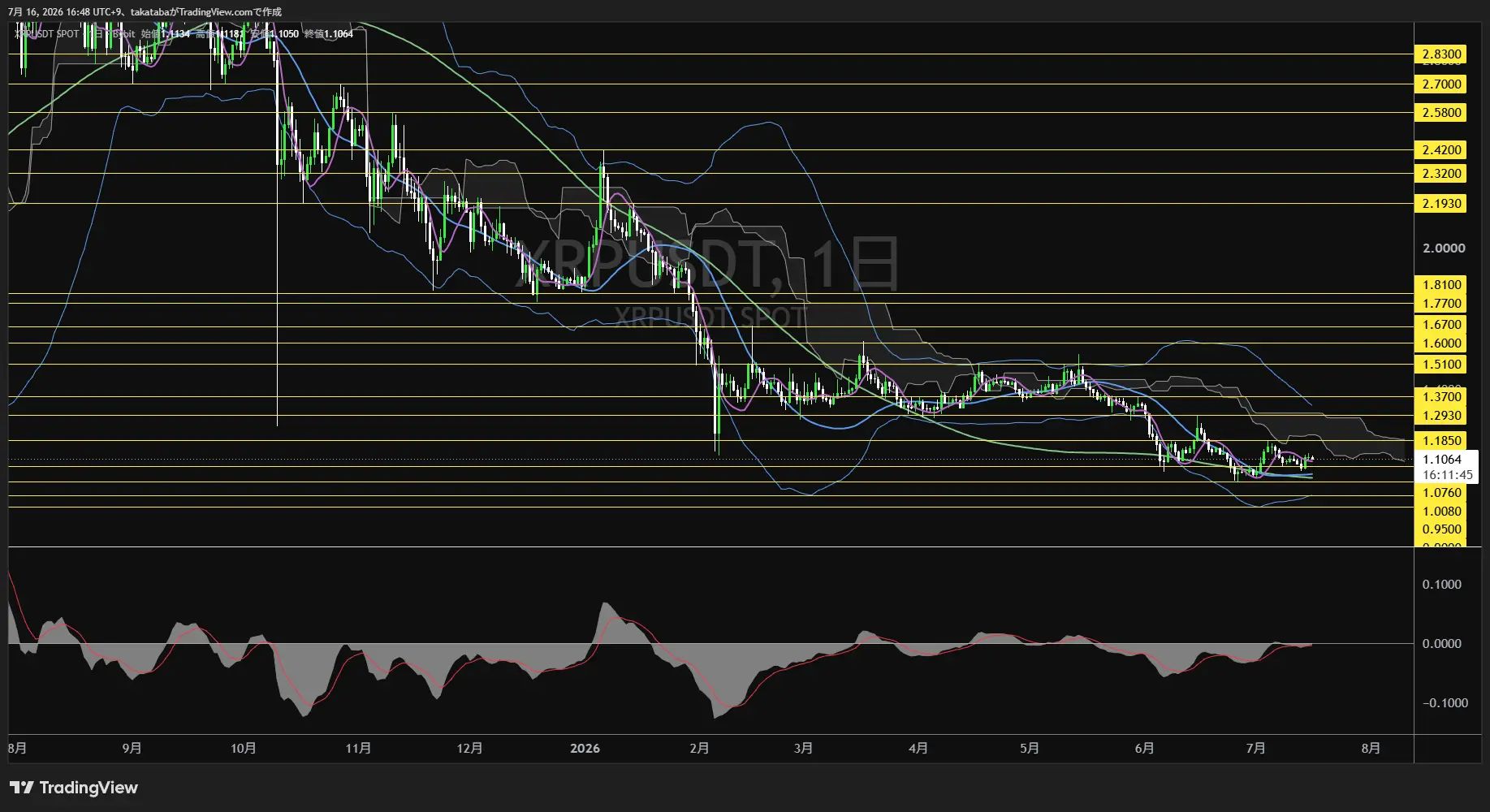The image size is (1490, 812).
Task: Click the bar countdown timer 16:11:45
Action: [1447, 475]
